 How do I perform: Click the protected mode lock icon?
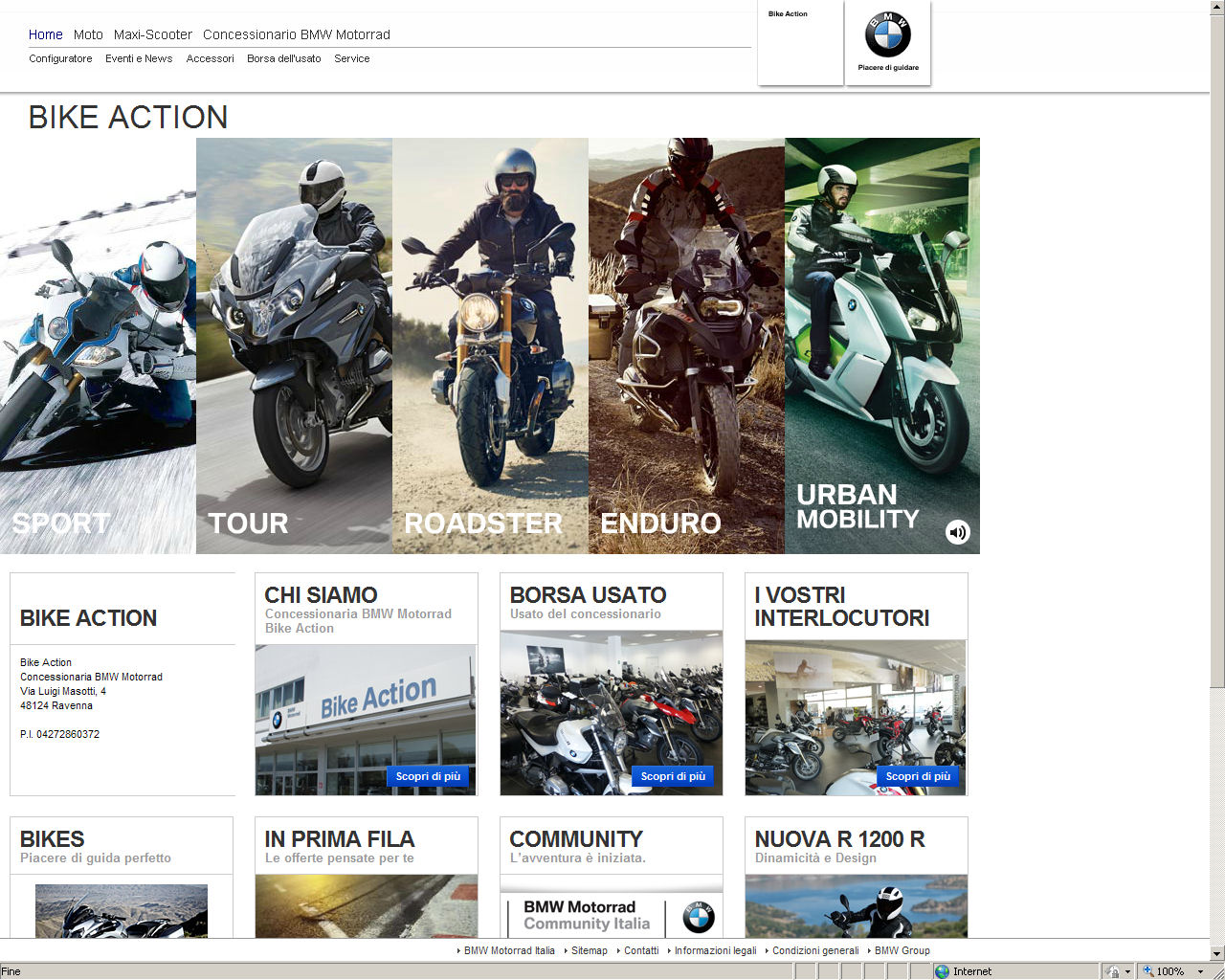coord(1112,971)
